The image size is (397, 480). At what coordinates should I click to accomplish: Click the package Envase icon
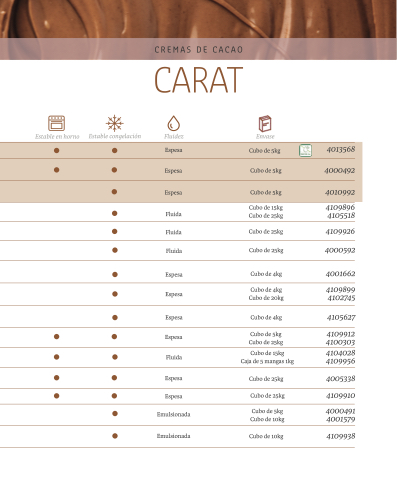coord(265,124)
